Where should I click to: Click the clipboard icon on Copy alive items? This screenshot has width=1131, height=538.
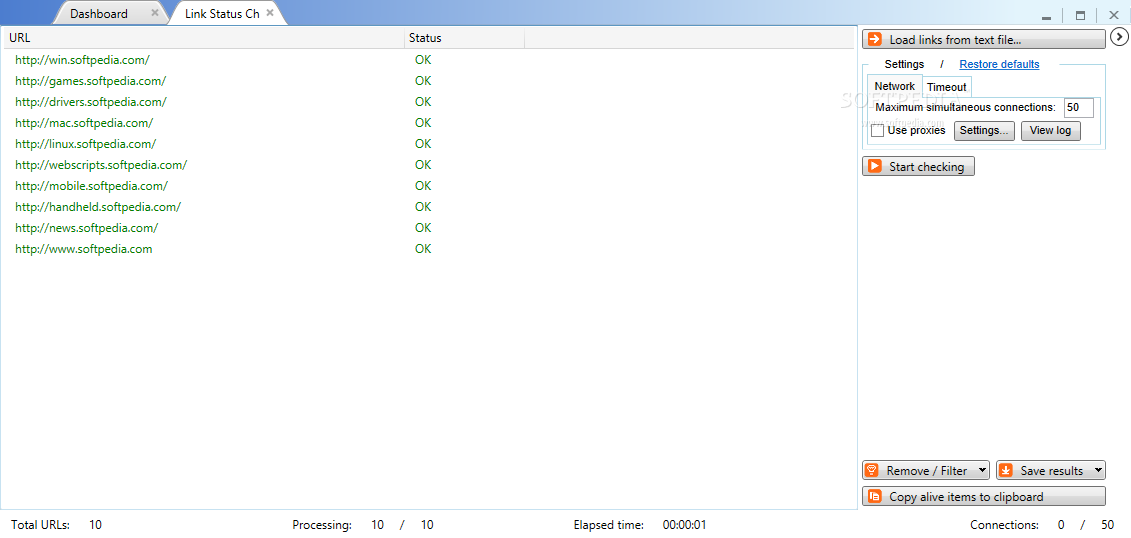[x=875, y=496]
